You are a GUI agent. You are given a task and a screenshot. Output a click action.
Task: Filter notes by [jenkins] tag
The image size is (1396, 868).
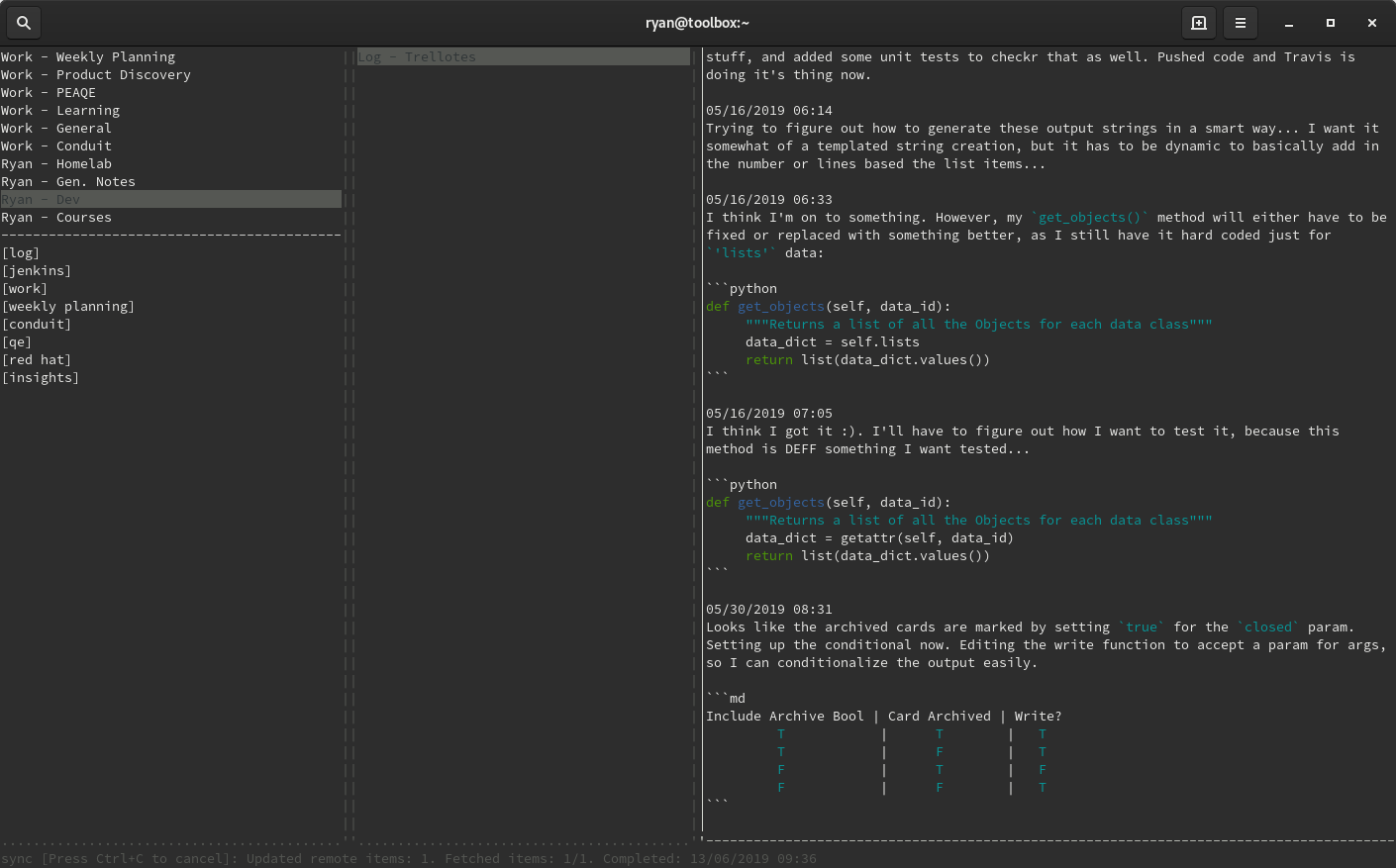(37, 271)
